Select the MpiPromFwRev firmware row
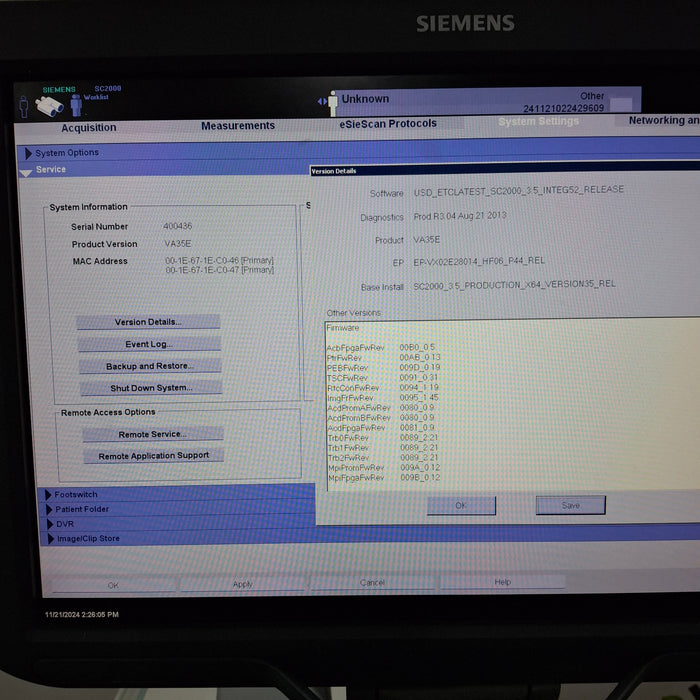The image size is (700, 700). coord(384,467)
